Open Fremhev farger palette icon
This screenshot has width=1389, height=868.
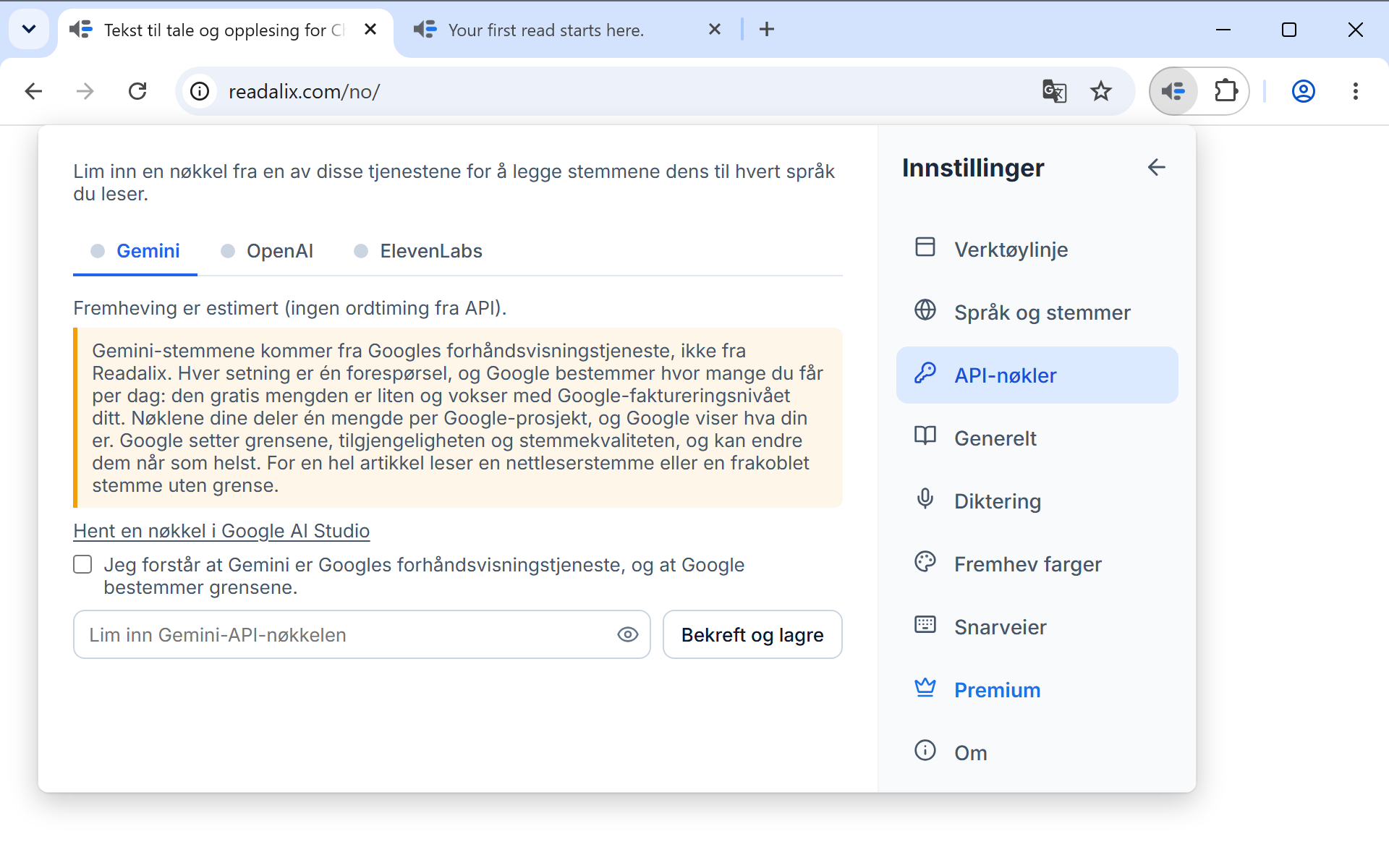tap(925, 562)
